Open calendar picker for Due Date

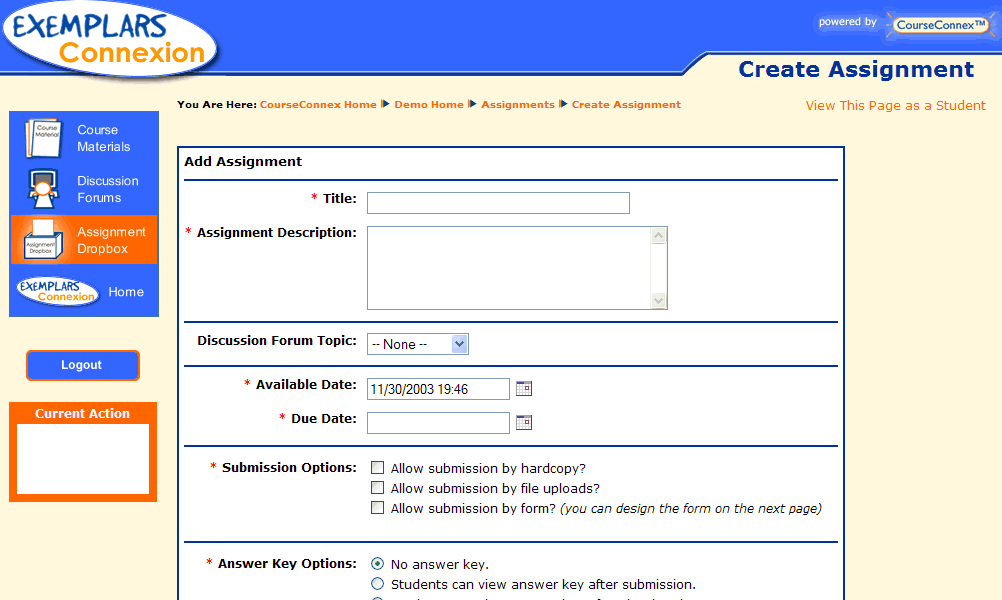524,423
